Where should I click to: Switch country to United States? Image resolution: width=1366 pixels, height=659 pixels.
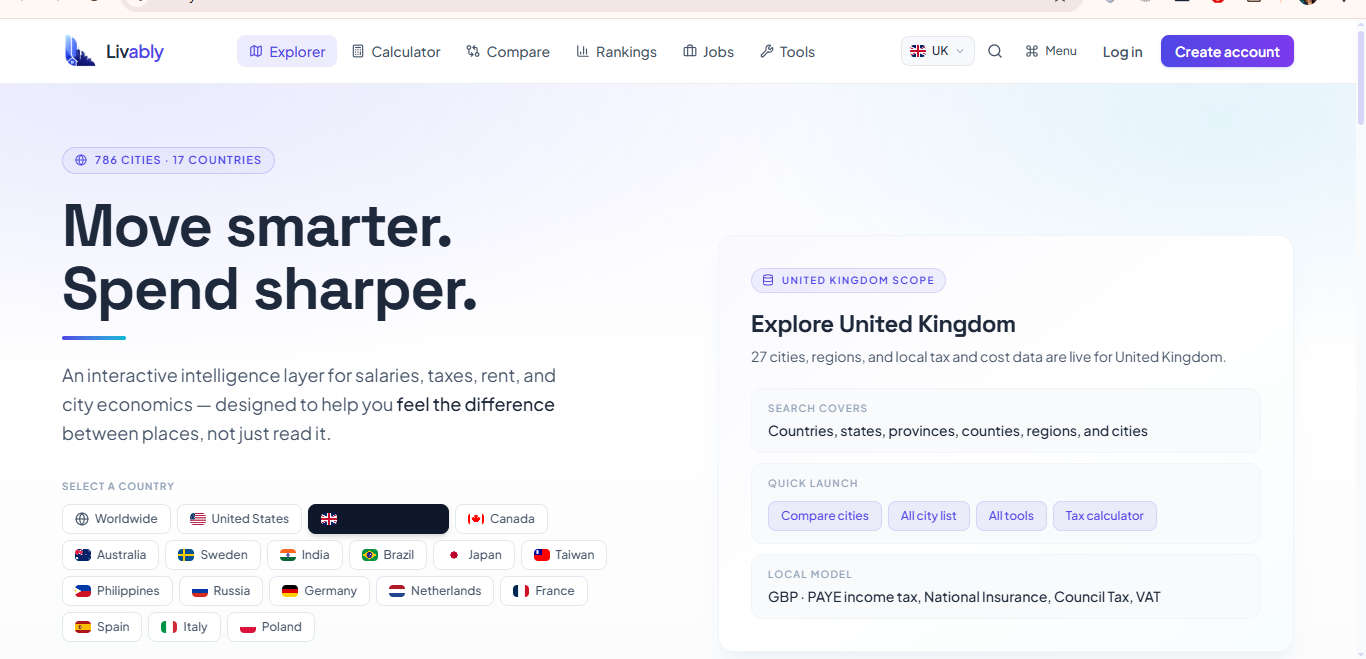click(239, 519)
